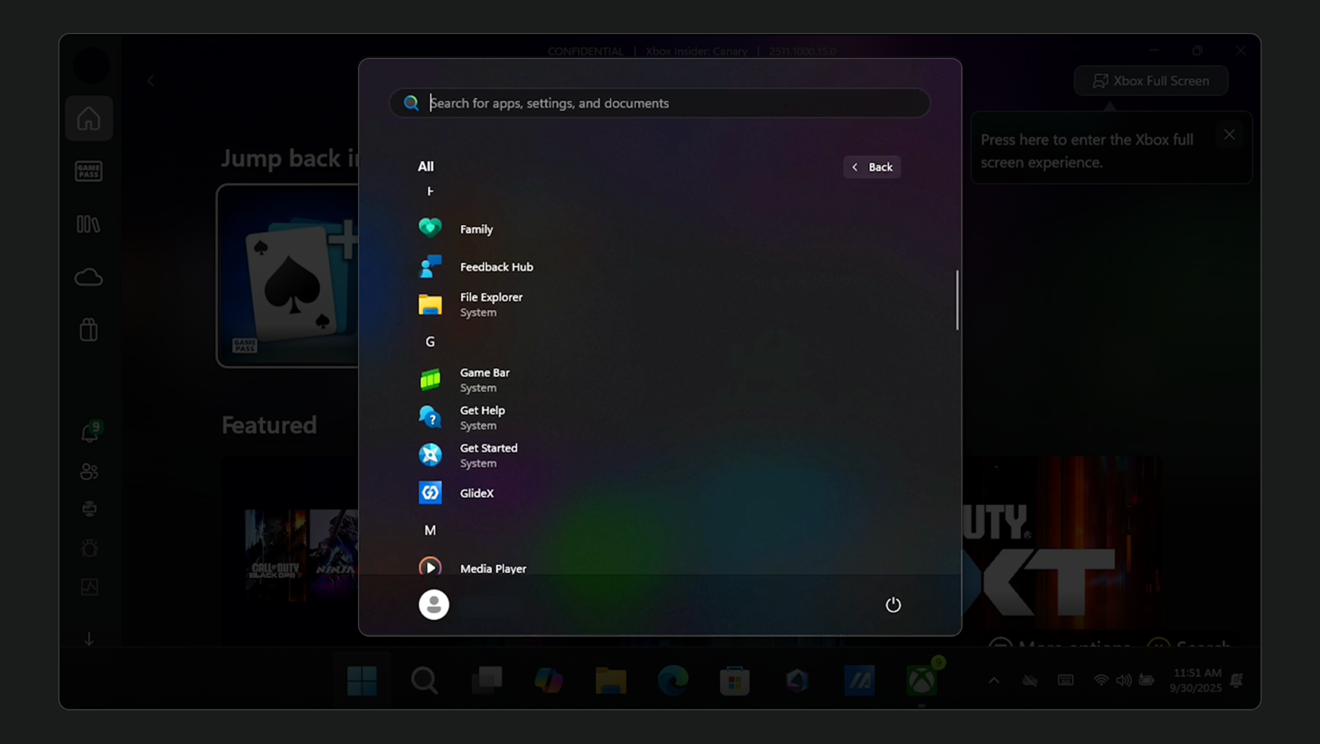Launch Game Bar from the app list
This screenshot has width=1320, height=744.
click(484, 379)
